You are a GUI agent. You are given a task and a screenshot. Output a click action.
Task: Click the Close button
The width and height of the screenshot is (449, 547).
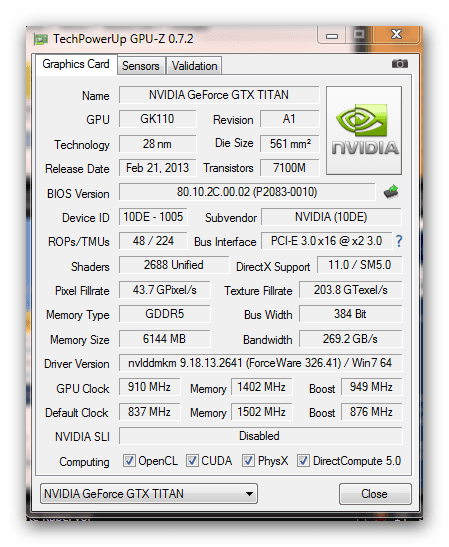[375, 494]
